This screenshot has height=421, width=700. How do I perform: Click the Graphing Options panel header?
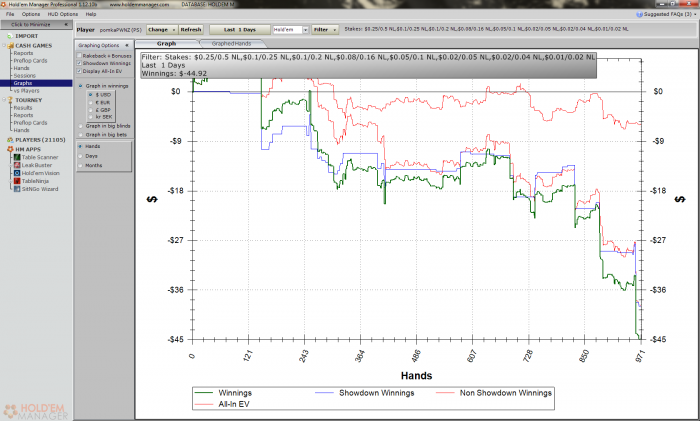[x=103, y=46]
